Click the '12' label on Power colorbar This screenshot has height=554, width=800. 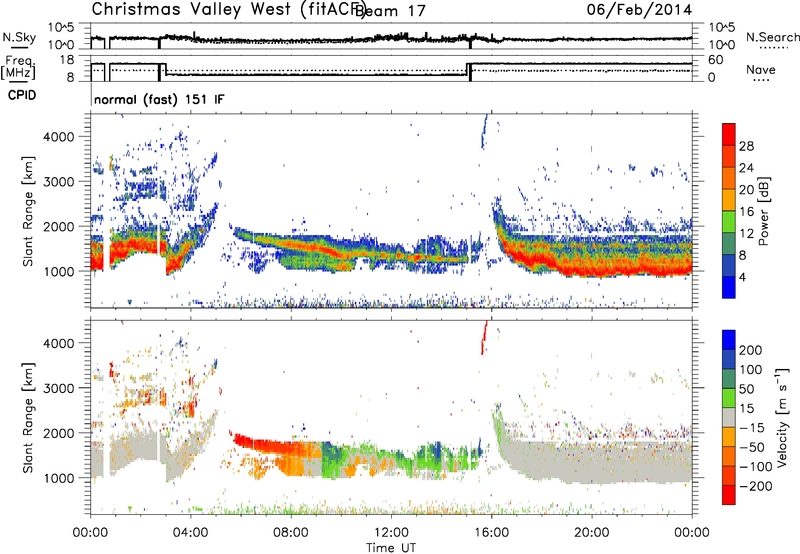click(x=746, y=234)
